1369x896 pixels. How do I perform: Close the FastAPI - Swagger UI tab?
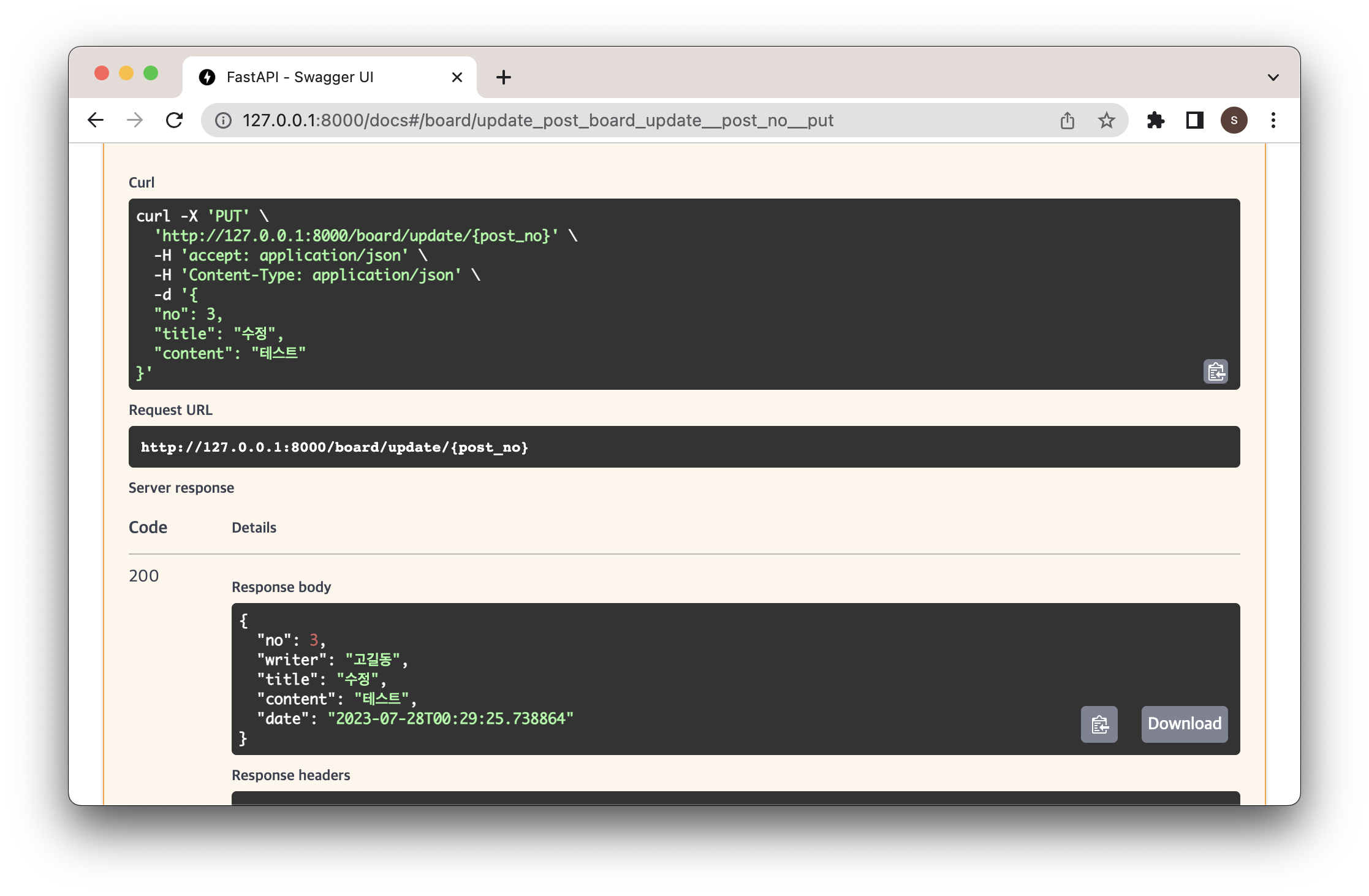click(x=457, y=77)
